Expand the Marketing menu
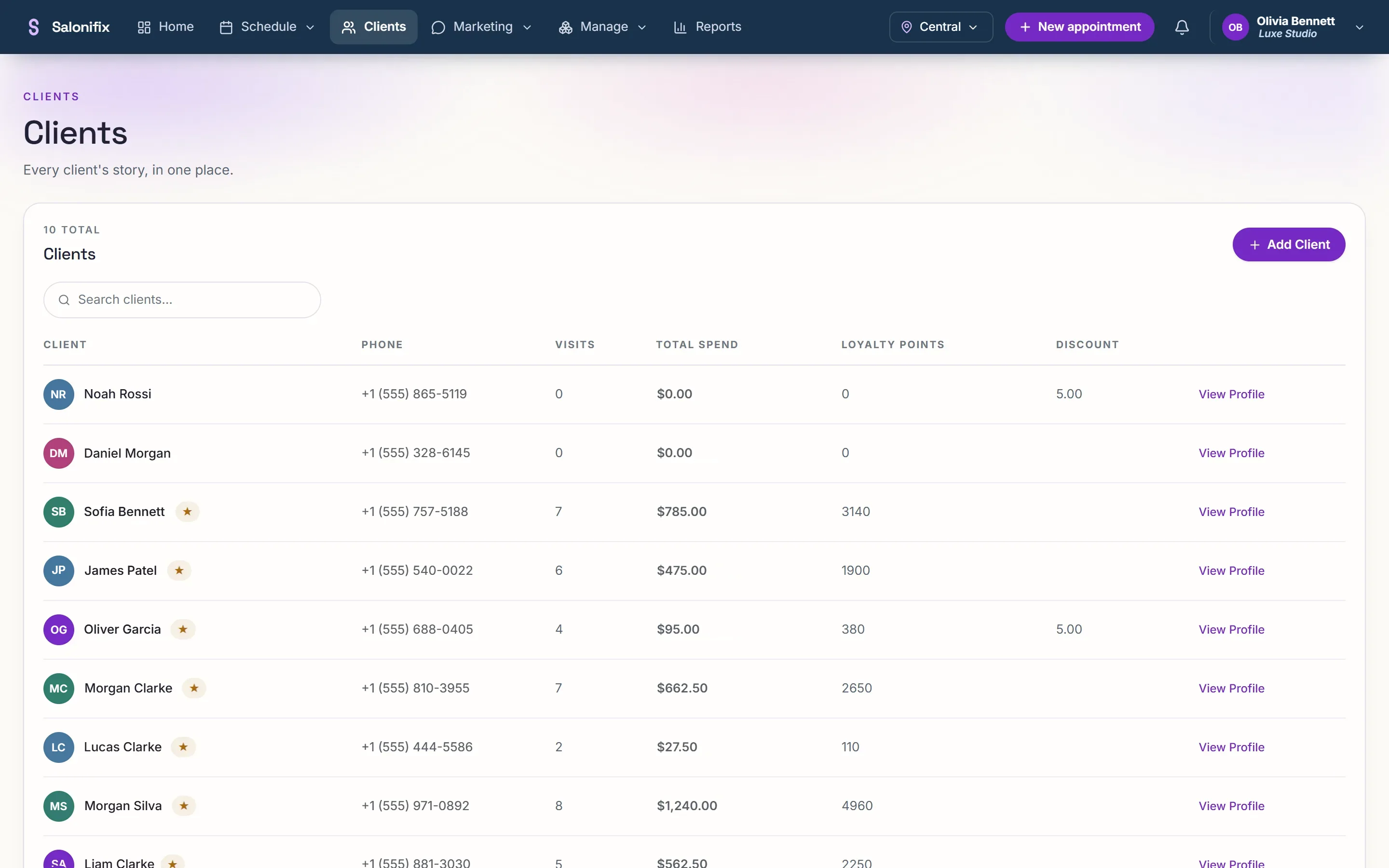1389x868 pixels. click(481, 27)
